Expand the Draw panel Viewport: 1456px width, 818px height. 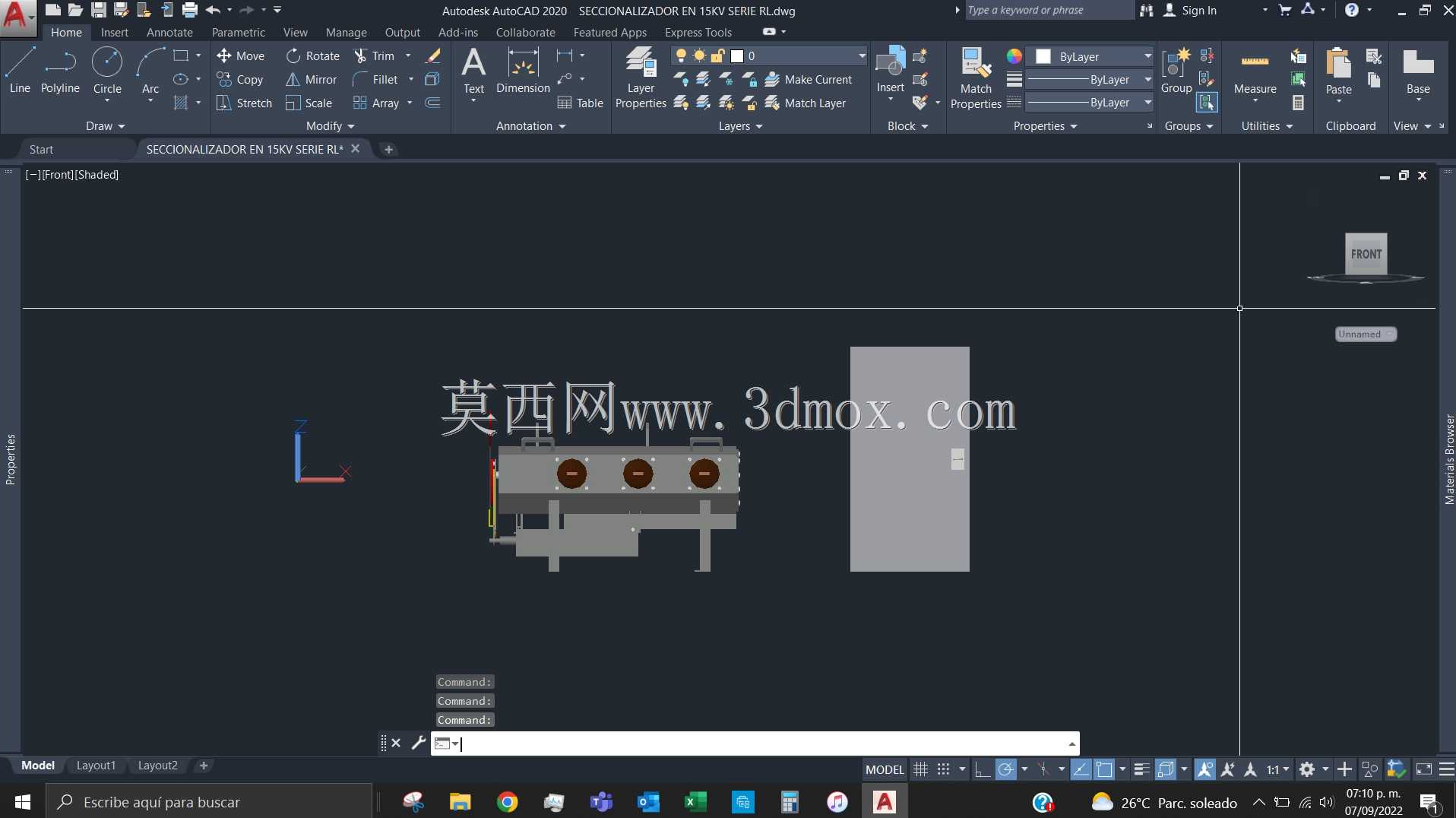coord(105,126)
